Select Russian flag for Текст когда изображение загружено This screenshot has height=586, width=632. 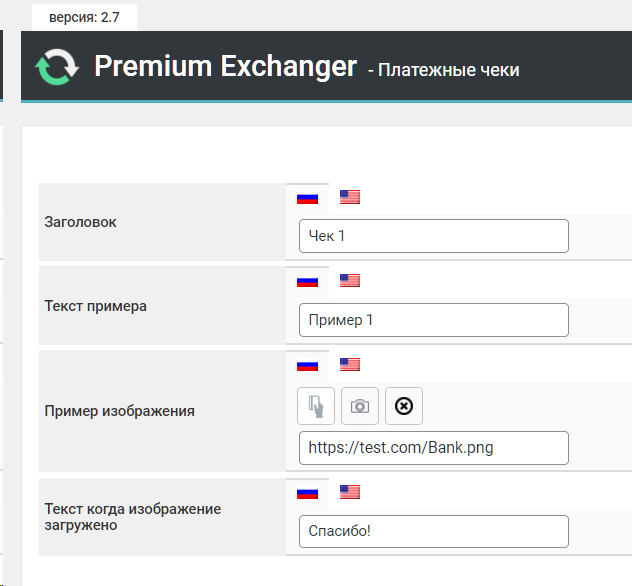click(307, 492)
